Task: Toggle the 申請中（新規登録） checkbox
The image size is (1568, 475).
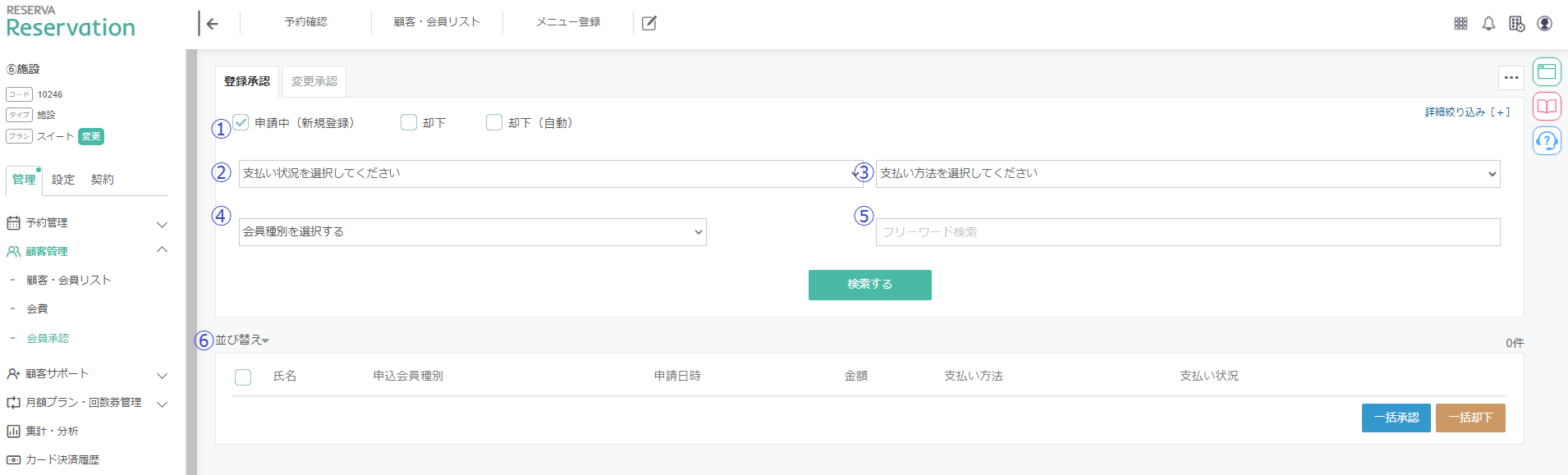Action: (x=241, y=122)
